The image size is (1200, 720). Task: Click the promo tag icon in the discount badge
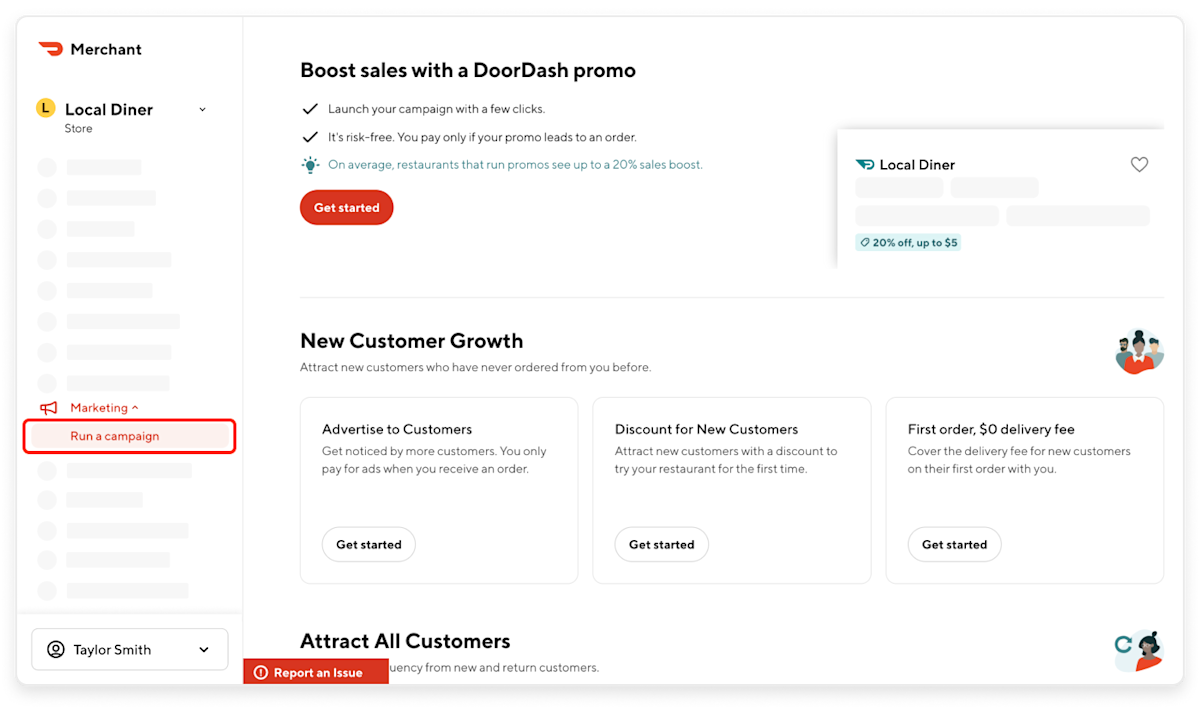click(x=864, y=242)
